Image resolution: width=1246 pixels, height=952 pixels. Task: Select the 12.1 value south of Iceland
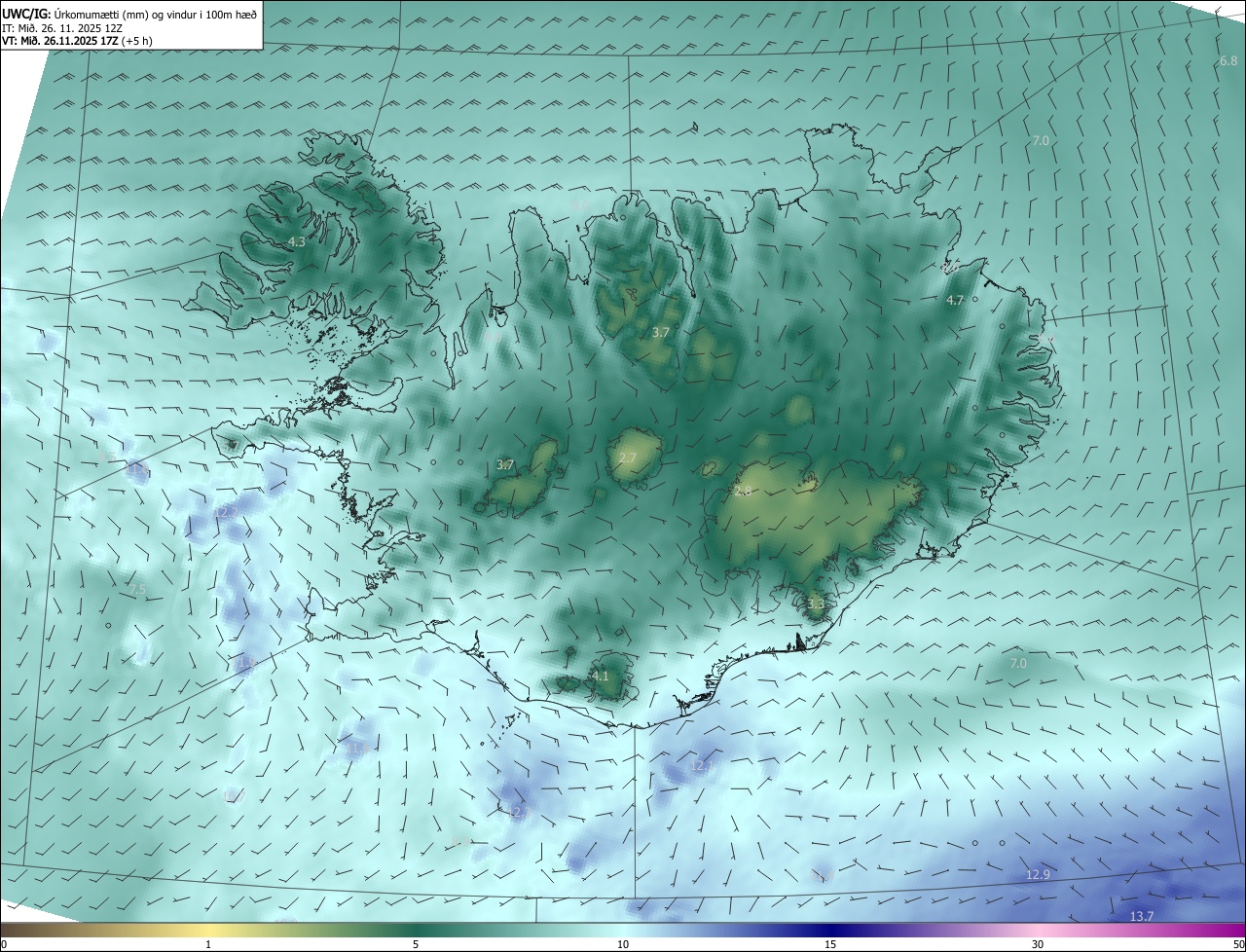[701, 767]
